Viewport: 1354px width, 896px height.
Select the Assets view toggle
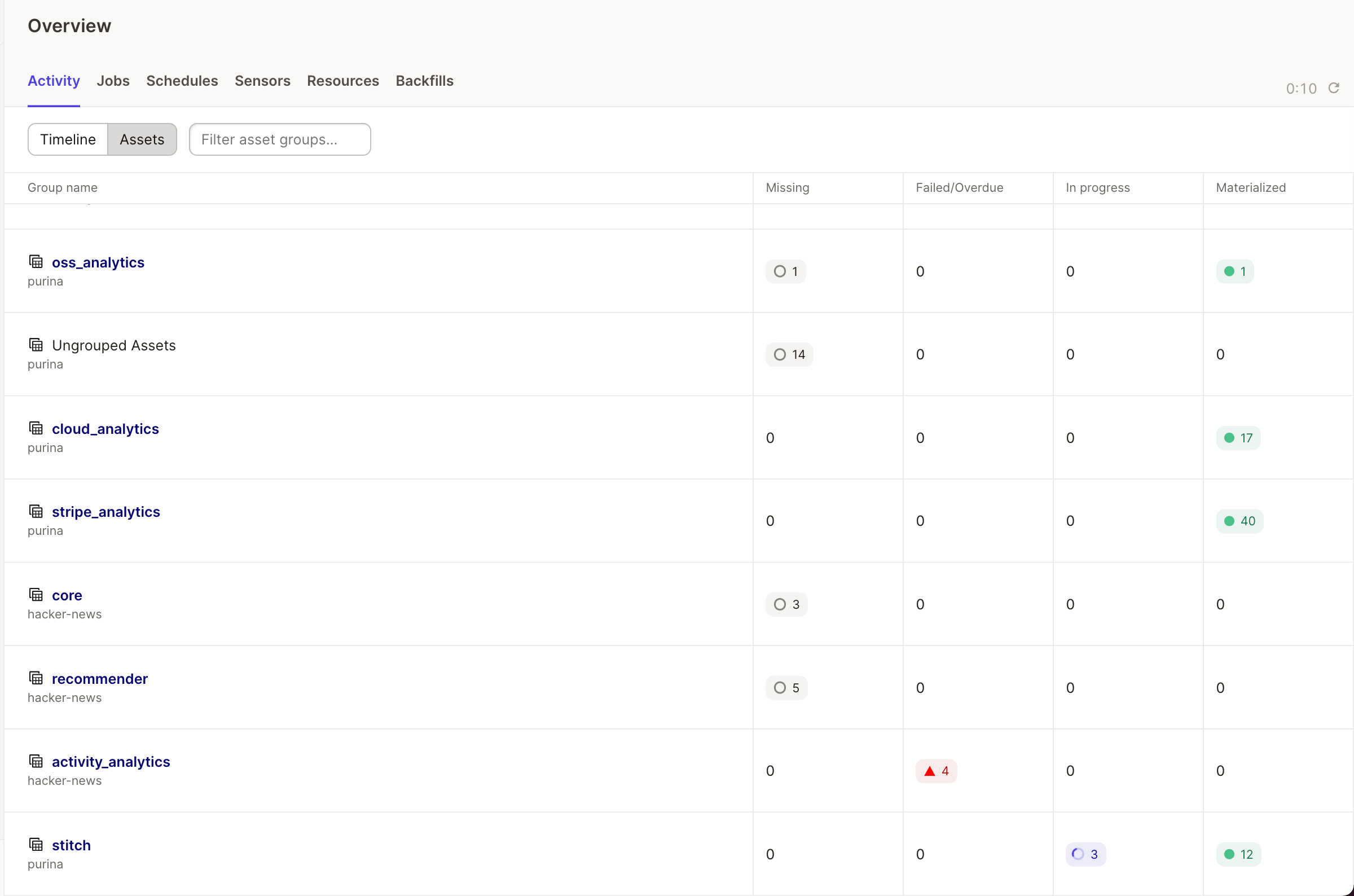(x=142, y=139)
